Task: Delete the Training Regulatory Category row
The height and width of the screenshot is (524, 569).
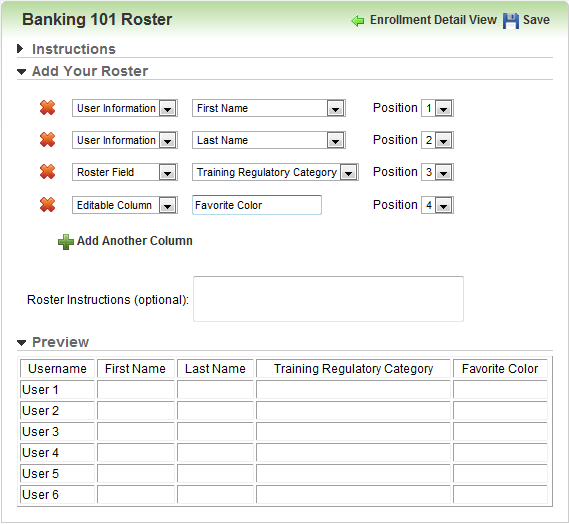Action: [48, 172]
